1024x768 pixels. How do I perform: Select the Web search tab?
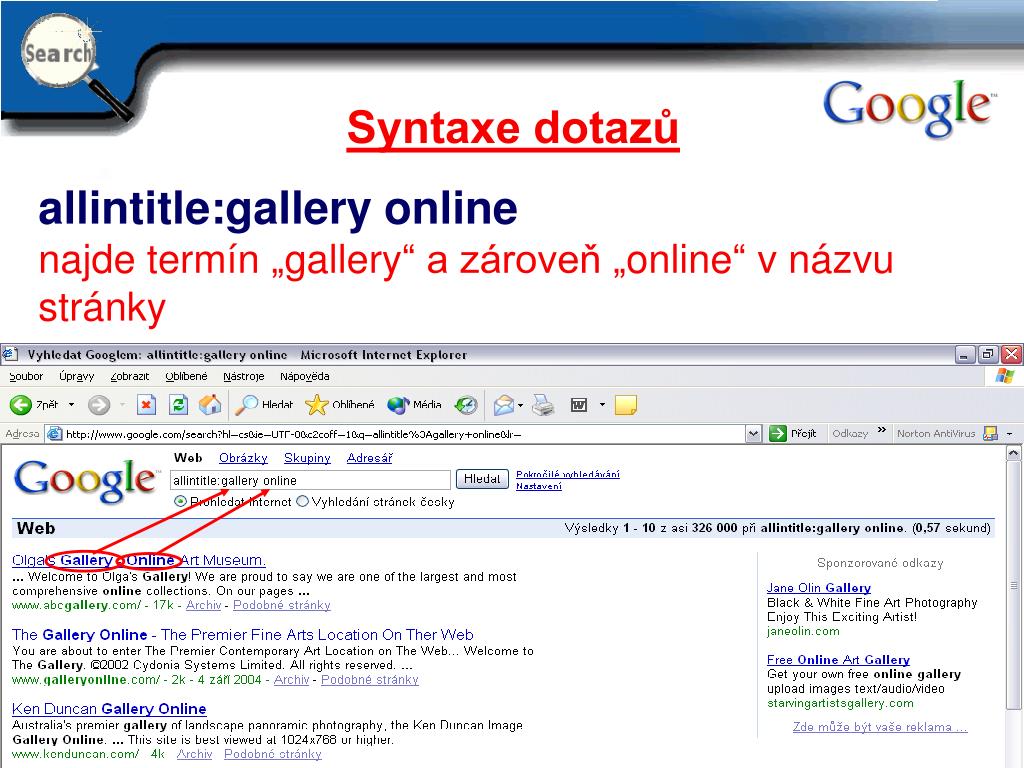188,458
